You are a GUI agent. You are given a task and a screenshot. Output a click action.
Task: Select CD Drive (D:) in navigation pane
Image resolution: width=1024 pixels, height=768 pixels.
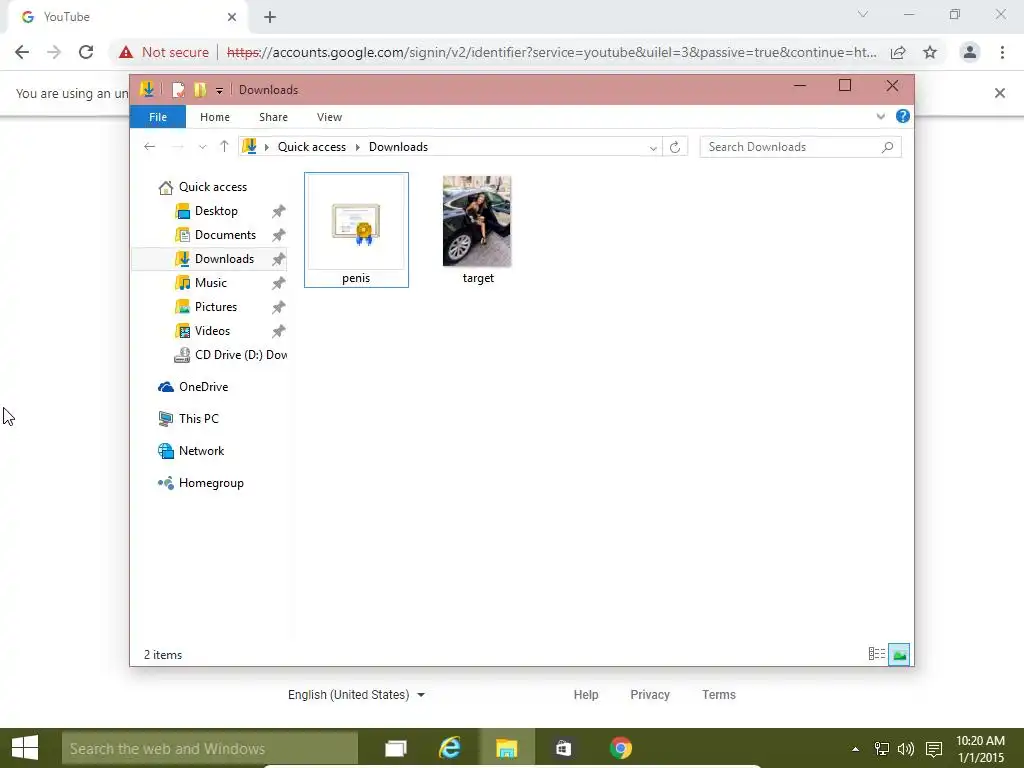(x=230, y=355)
